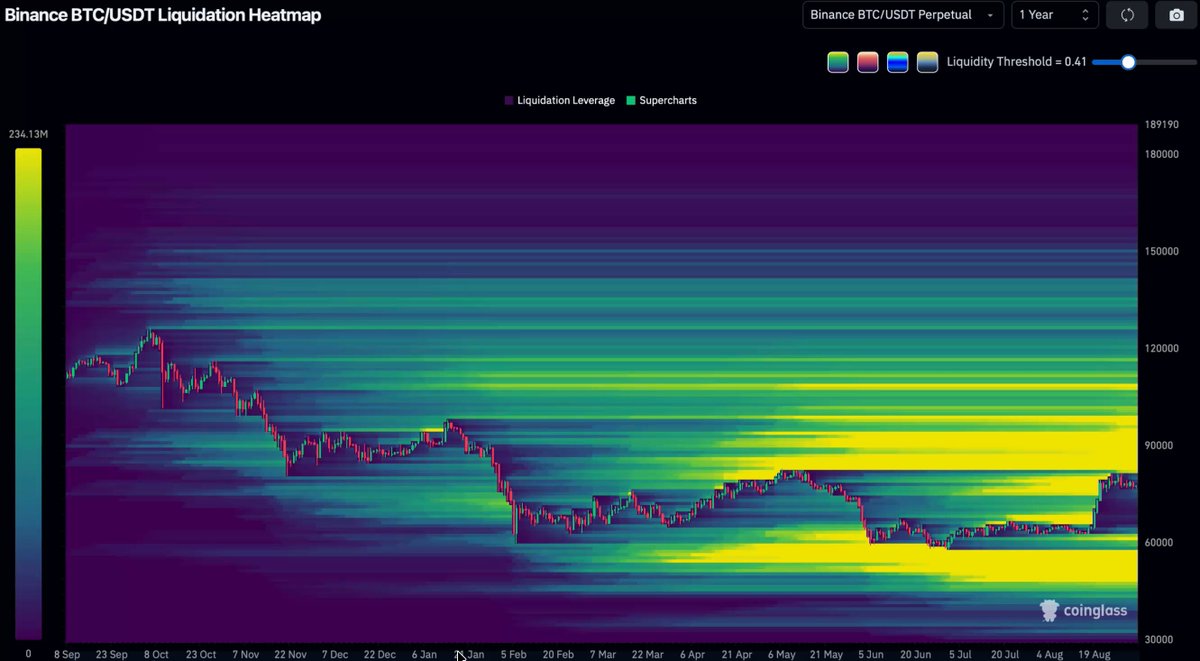Click the 180000 price axis label
Viewport: 1200px width, 661px height.
[x=1160, y=154]
